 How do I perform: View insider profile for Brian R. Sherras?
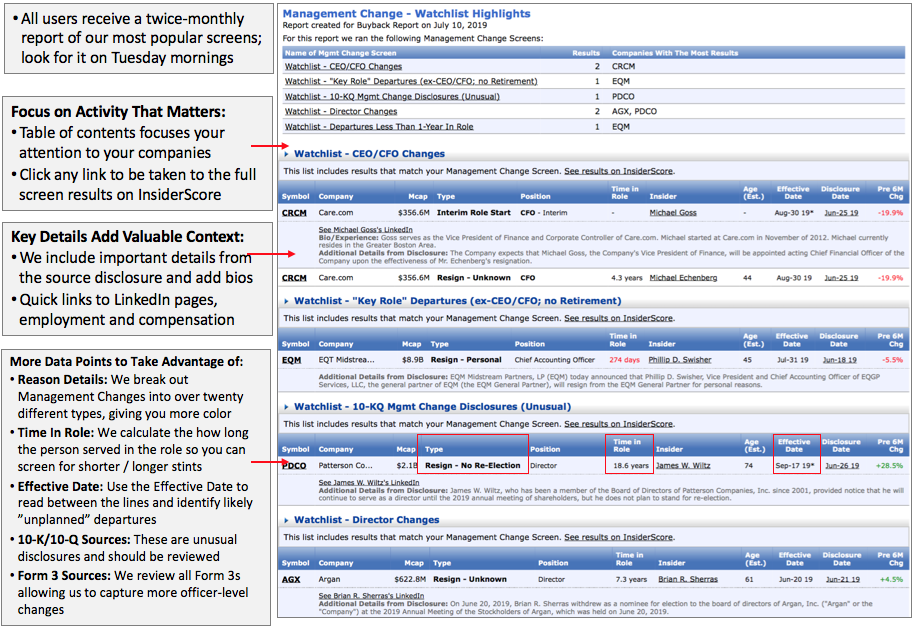(x=688, y=579)
